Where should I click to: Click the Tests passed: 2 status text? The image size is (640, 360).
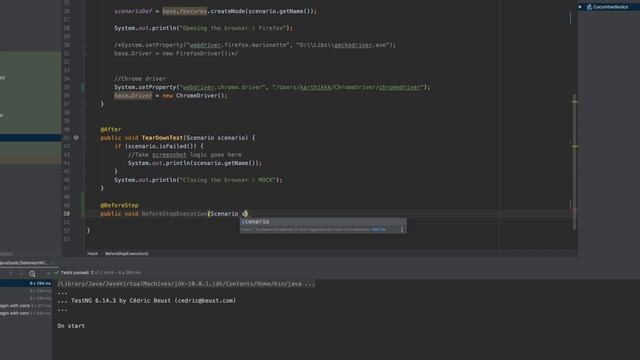pyautogui.click(x=77, y=272)
